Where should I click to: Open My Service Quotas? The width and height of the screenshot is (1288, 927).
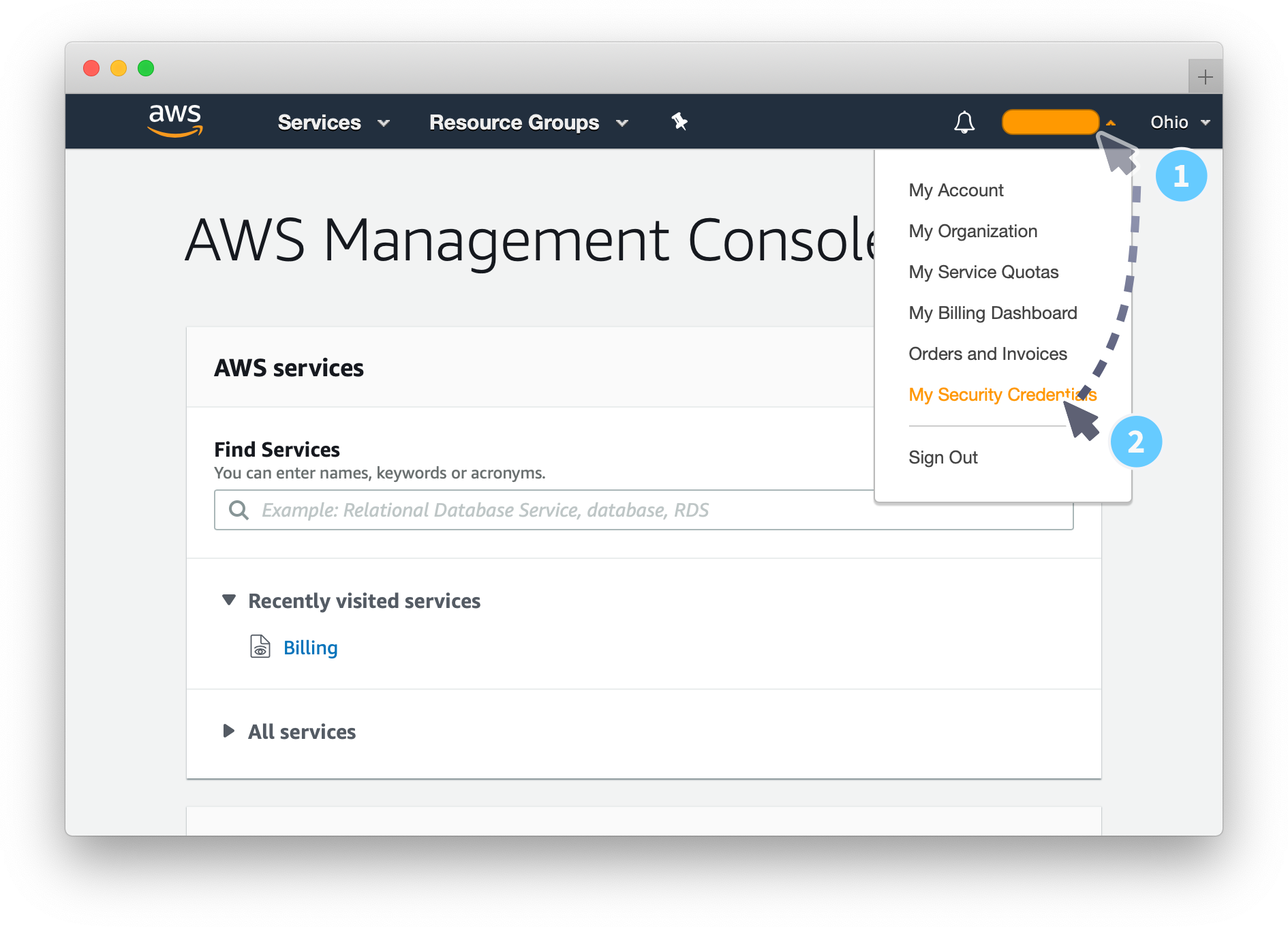coord(983,272)
